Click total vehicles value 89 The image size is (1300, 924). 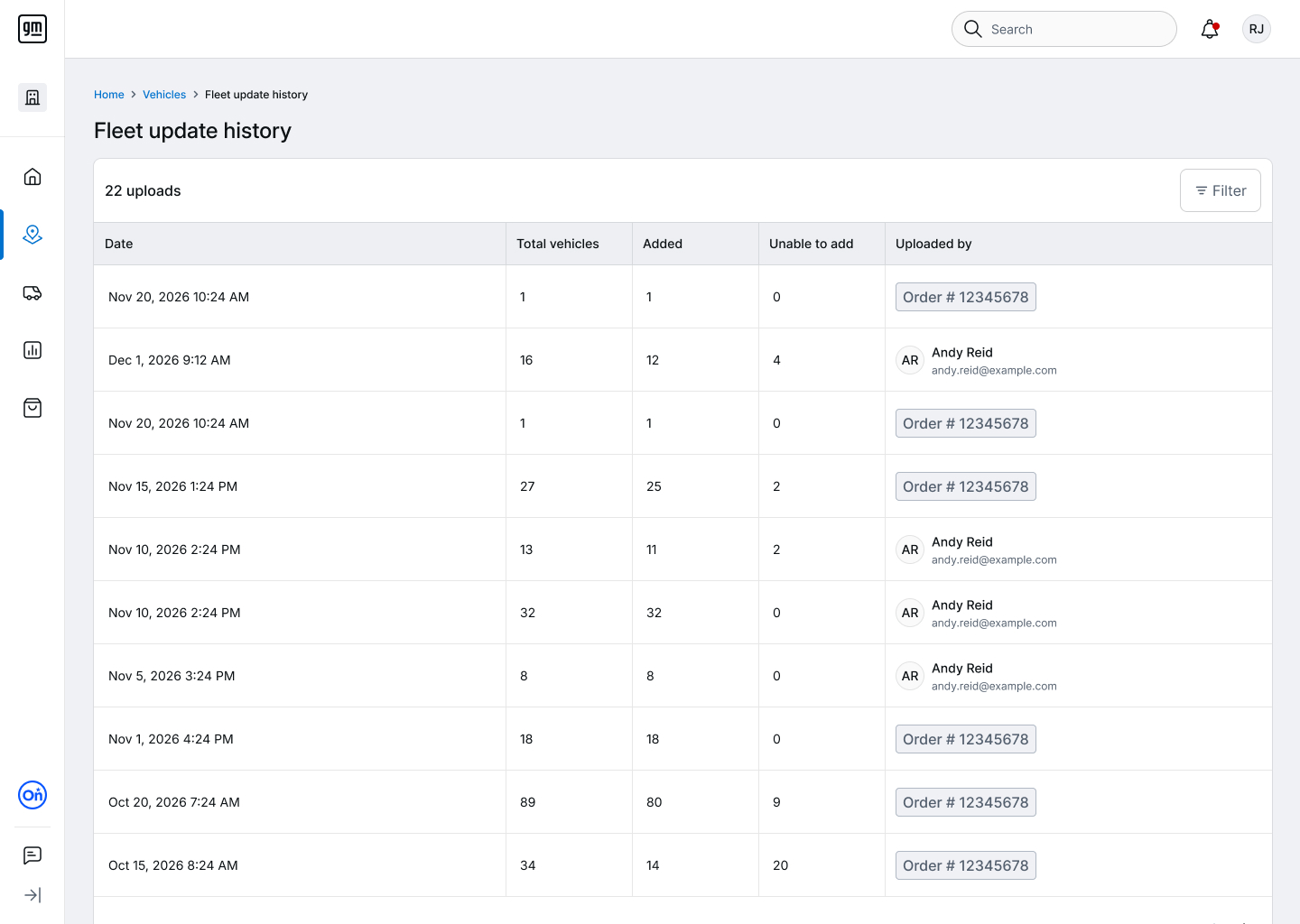click(528, 802)
